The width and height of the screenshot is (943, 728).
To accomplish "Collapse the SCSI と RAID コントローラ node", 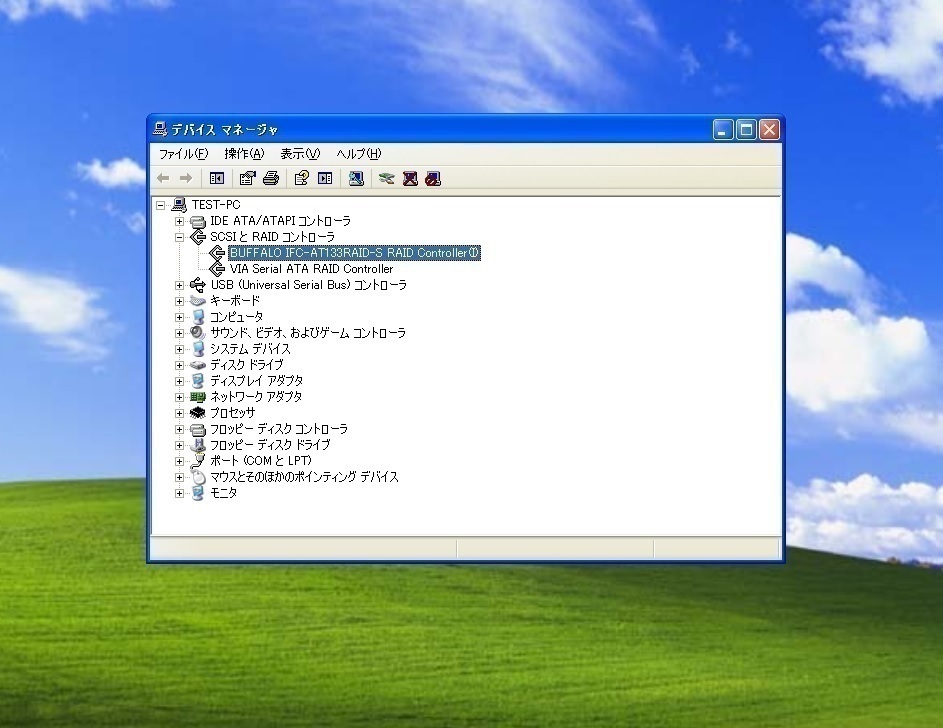I will (x=179, y=237).
